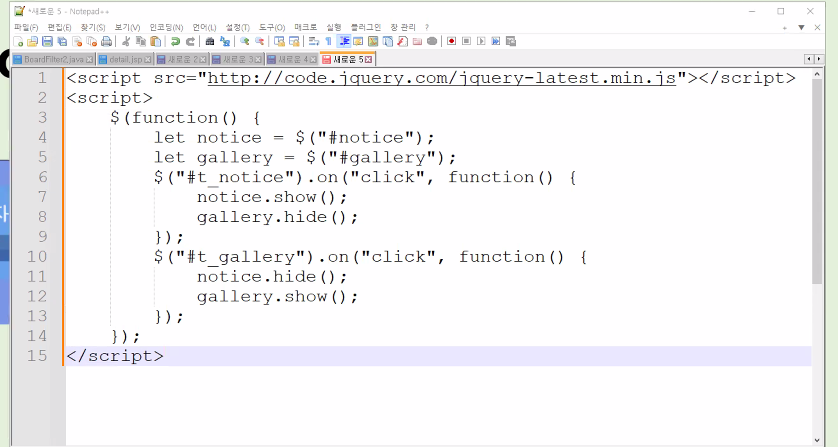Open the Document Map toolbar icon
Image resolution: width=838 pixels, height=447 pixels.
(373, 41)
